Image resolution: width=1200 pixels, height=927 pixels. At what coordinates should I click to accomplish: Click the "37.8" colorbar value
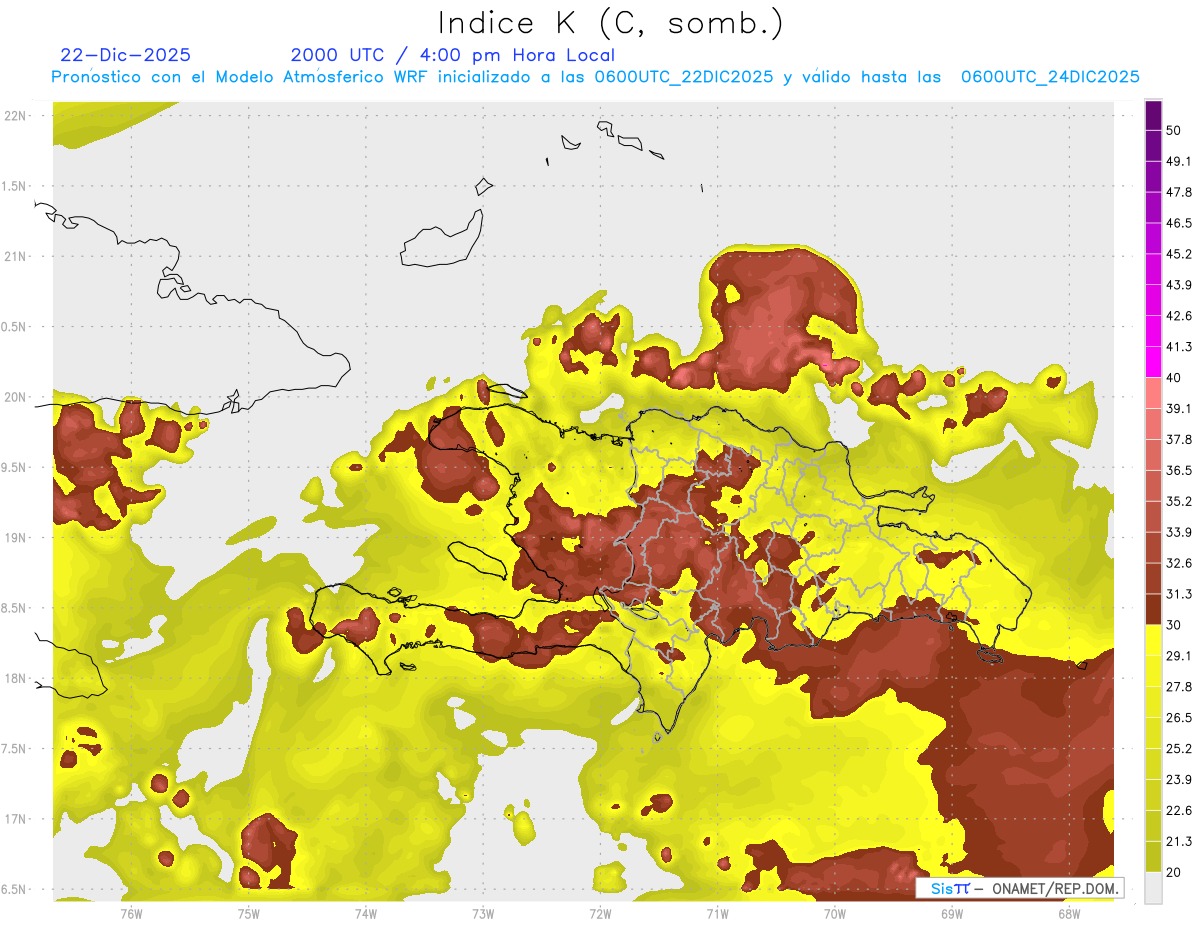pyautogui.click(x=1179, y=439)
